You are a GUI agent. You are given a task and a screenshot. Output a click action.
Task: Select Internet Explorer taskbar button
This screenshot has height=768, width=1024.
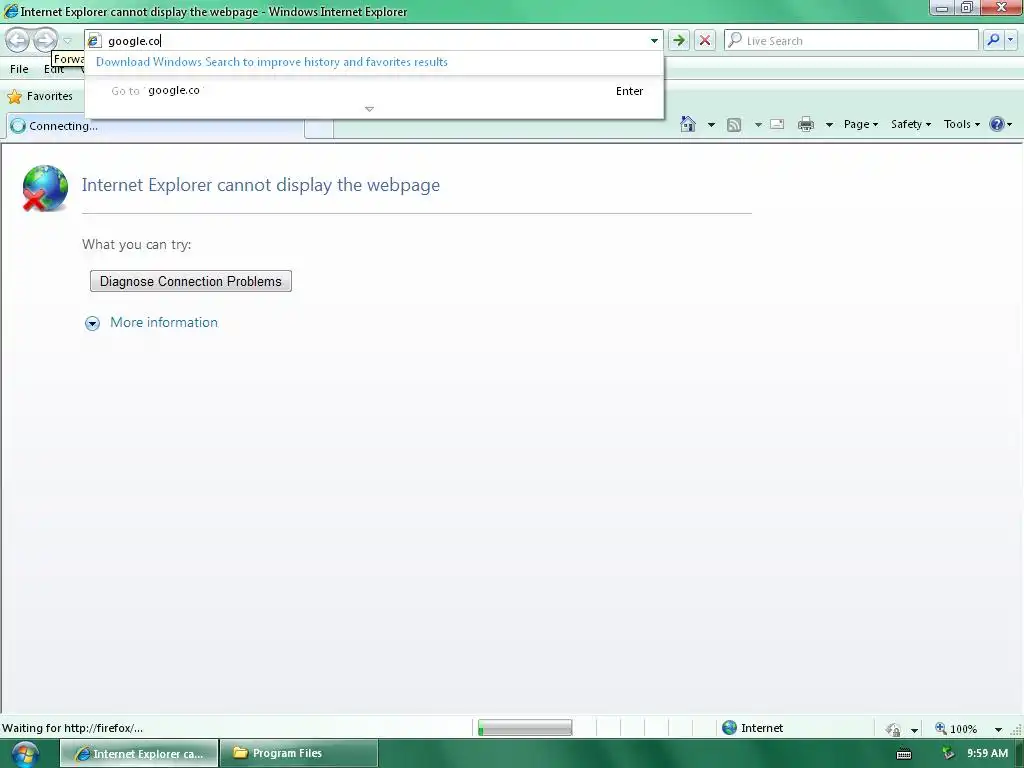[139, 754]
